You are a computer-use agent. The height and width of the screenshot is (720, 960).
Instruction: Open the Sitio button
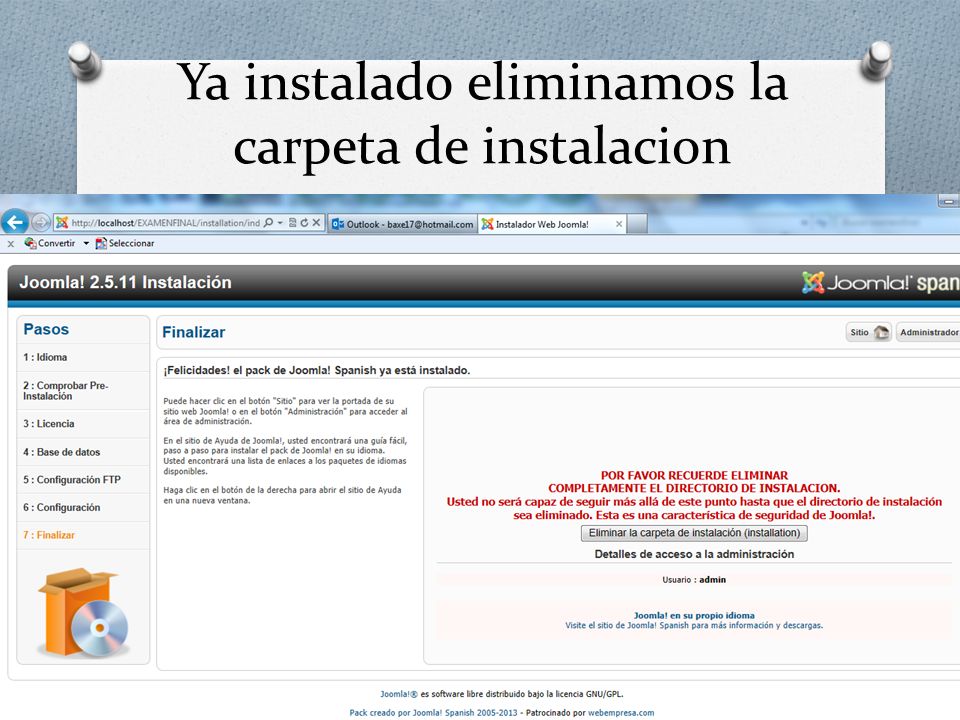868,332
